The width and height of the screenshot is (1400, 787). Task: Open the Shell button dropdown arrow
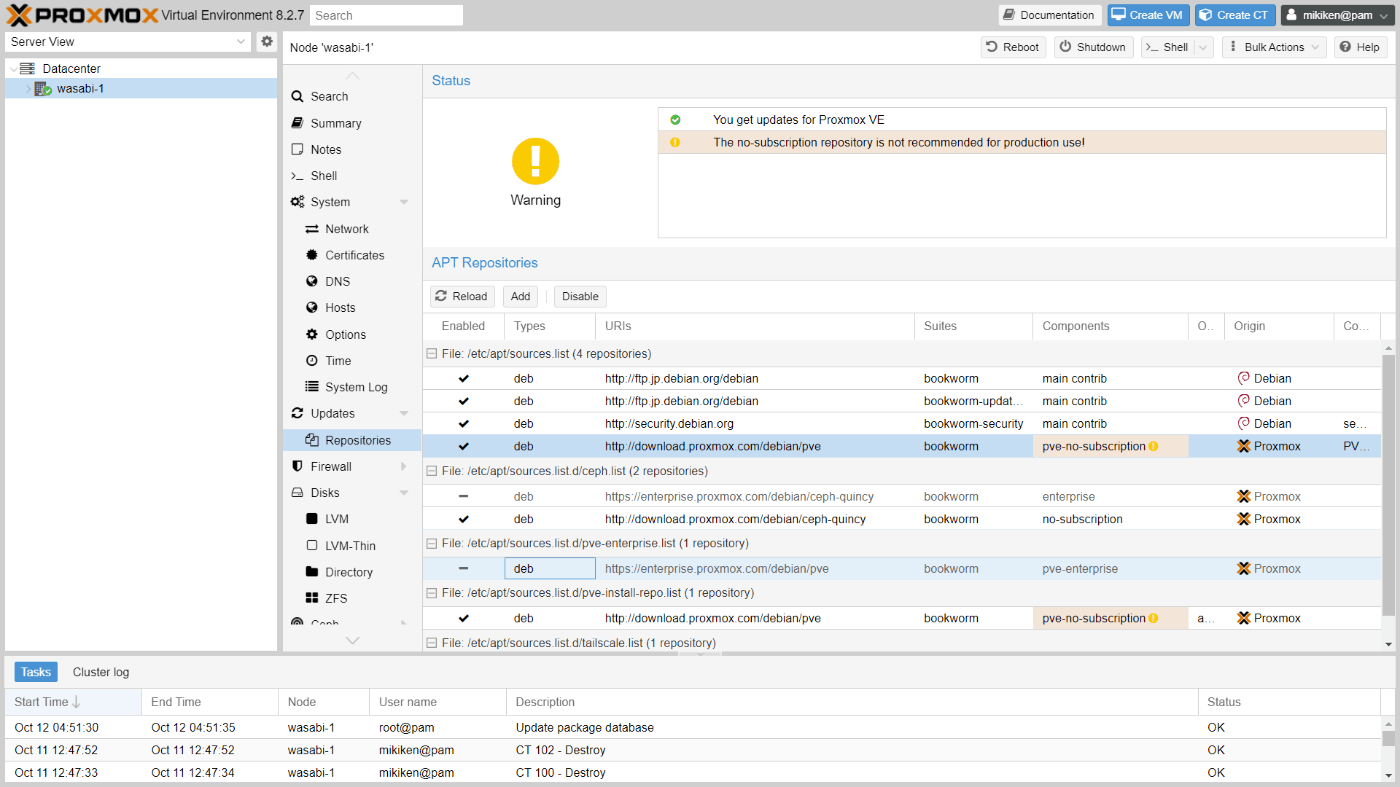click(1204, 47)
